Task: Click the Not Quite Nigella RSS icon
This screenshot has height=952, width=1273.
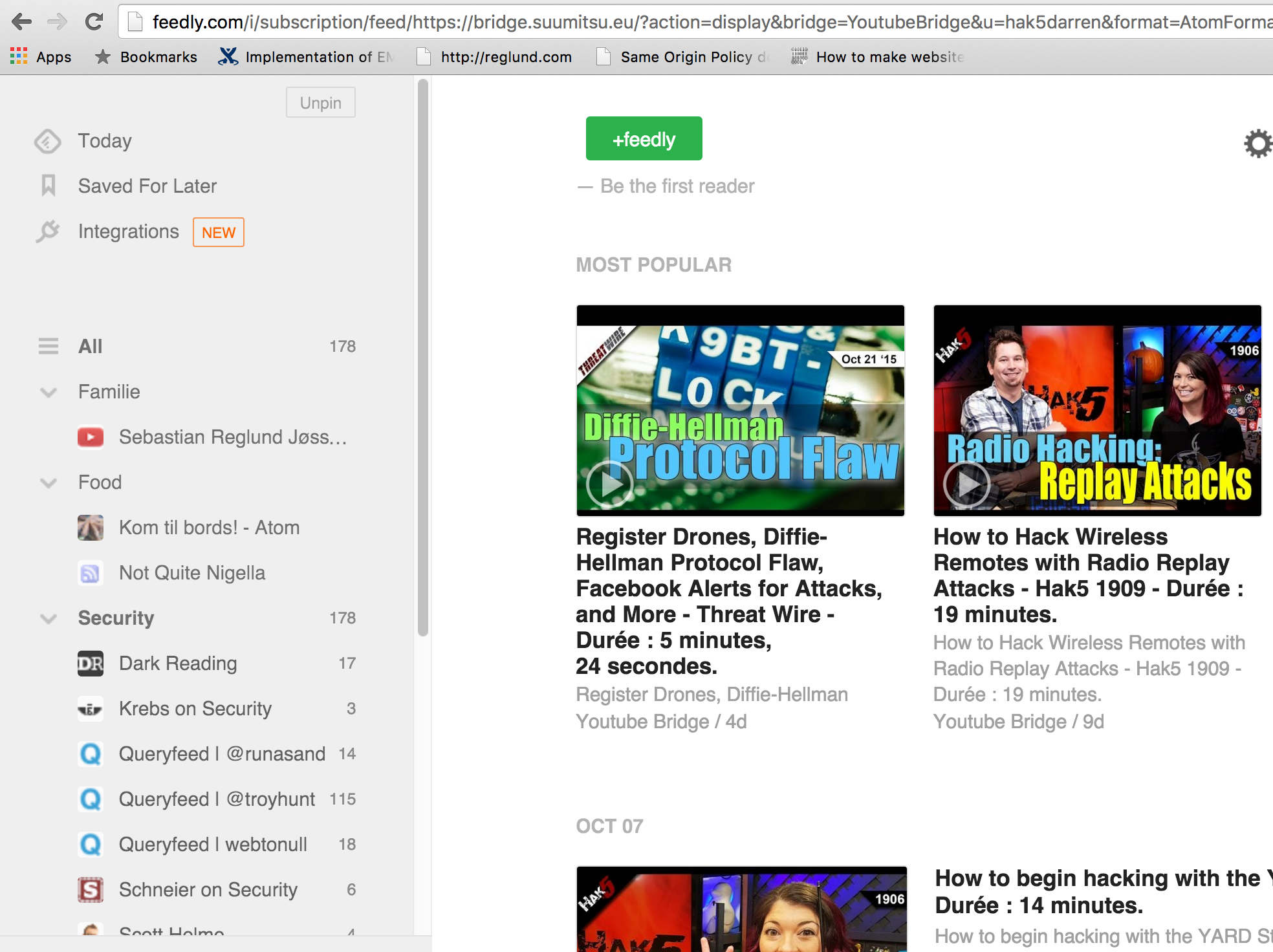Action: [91, 573]
